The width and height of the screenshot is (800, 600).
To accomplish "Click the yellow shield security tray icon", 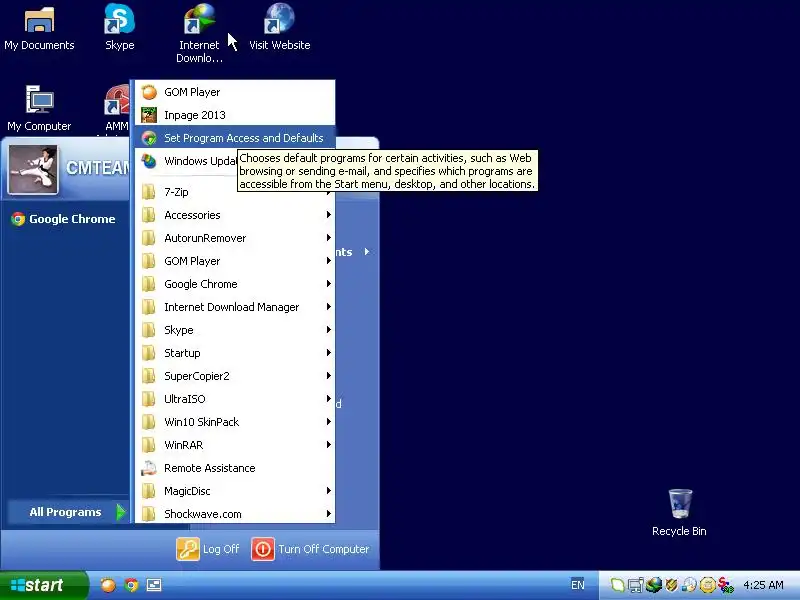I will pyautogui.click(x=671, y=585).
